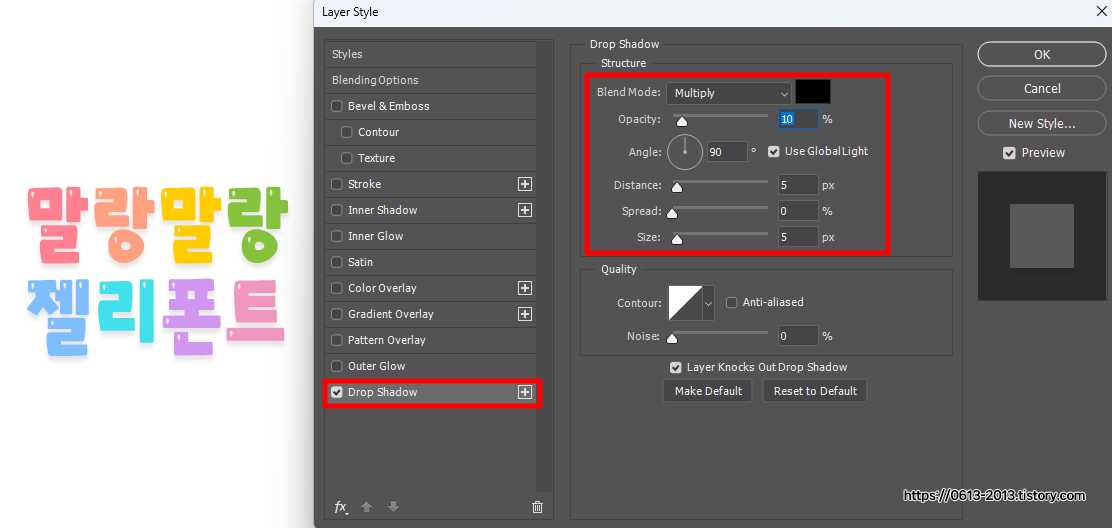Expand the Contour picker arrow

click(x=708, y=303)
